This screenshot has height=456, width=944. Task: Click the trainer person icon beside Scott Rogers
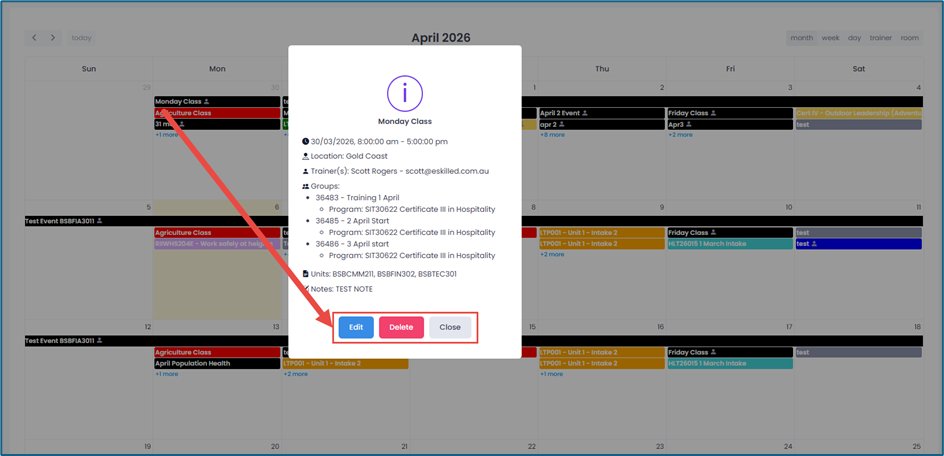tap(306, 172)
